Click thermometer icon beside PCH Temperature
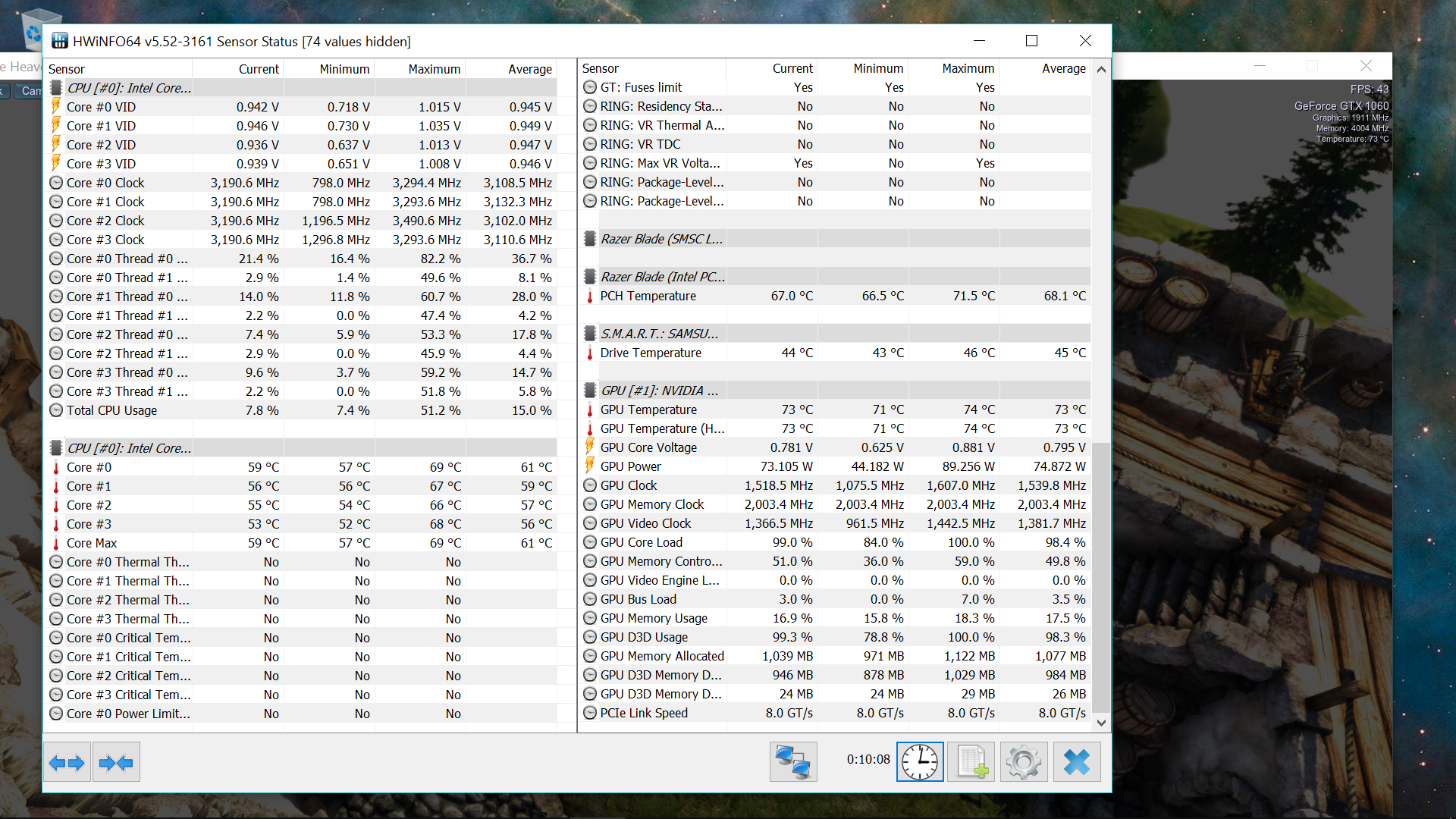Image resolution: width=1456 pixels, height=819 pixels. [x=590, y=296]
